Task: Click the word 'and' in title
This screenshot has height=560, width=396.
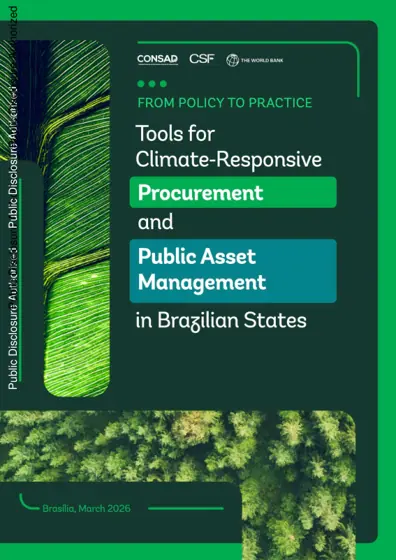Action: pos(155,222)
